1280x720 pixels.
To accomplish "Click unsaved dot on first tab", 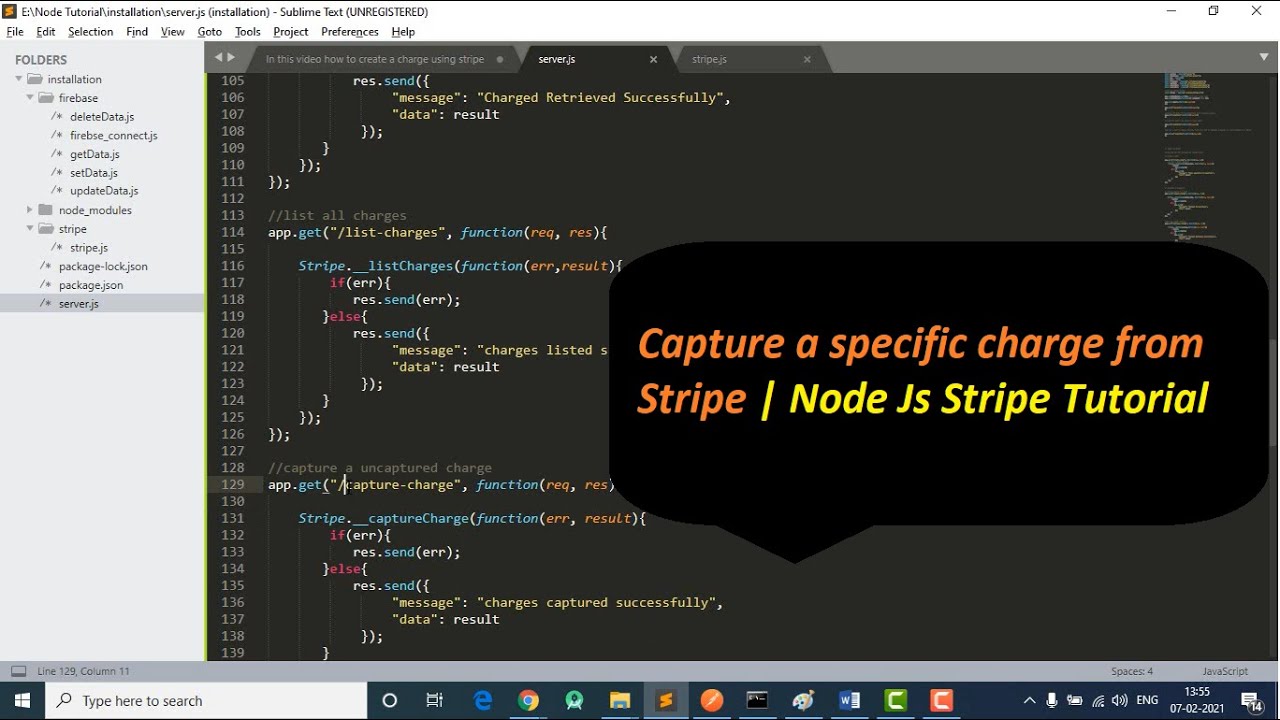I will pos(499,59).
